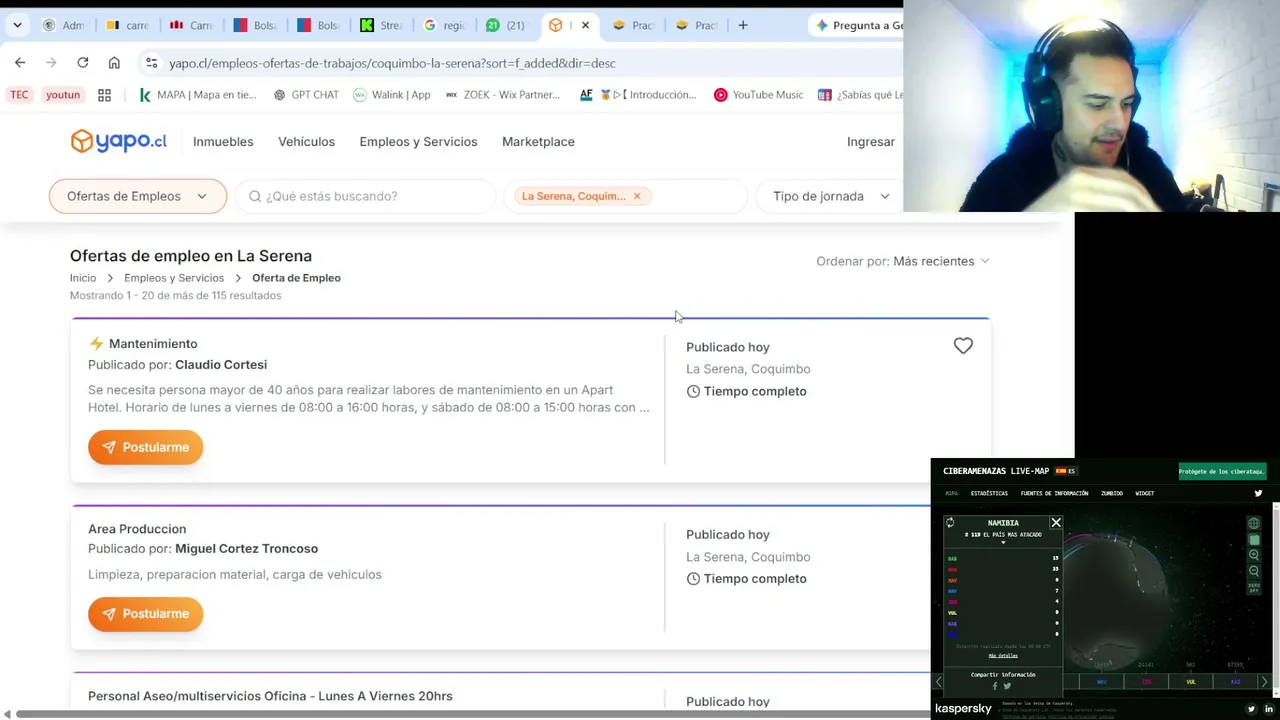Screen dimensions: 1280x720
Task: Open the Widget tab in Kaspersky map
Action: [1144, 493]
